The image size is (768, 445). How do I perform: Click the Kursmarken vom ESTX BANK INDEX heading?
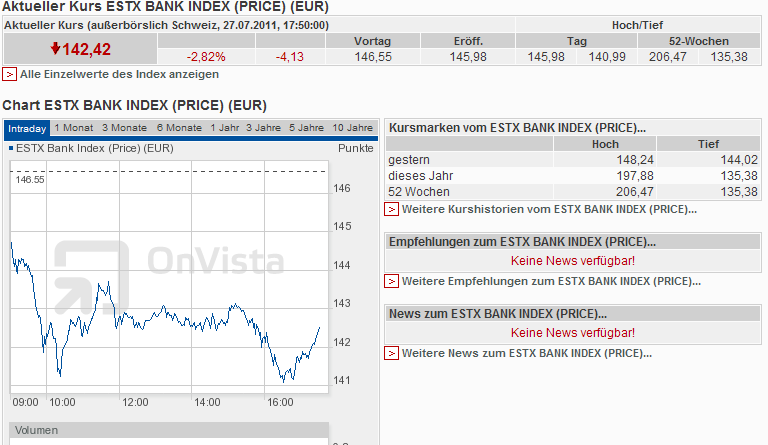pyautogui.click(x=517, y=128)
